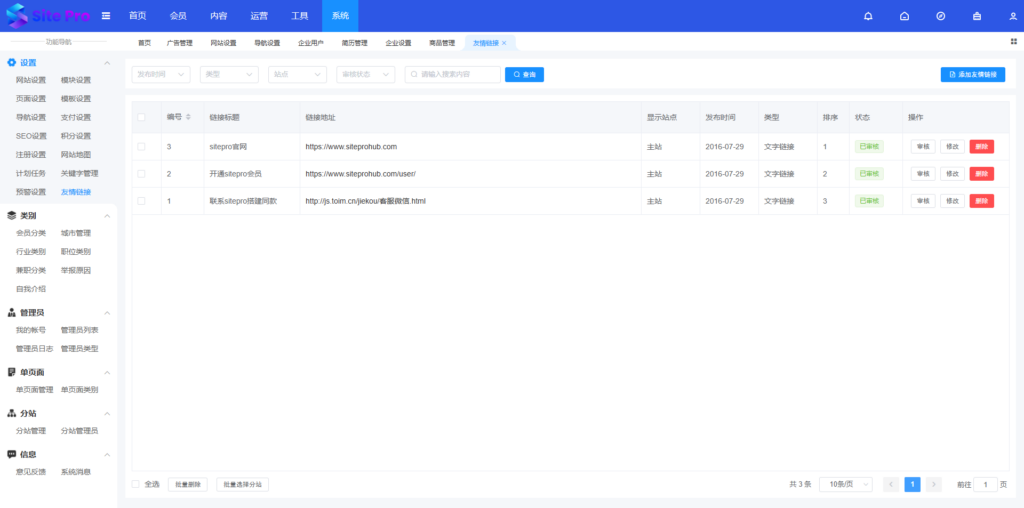Open the 会员 top menu
This screenshot has height=508, width=1024.
pyautogui.click(x=178, y=16)
